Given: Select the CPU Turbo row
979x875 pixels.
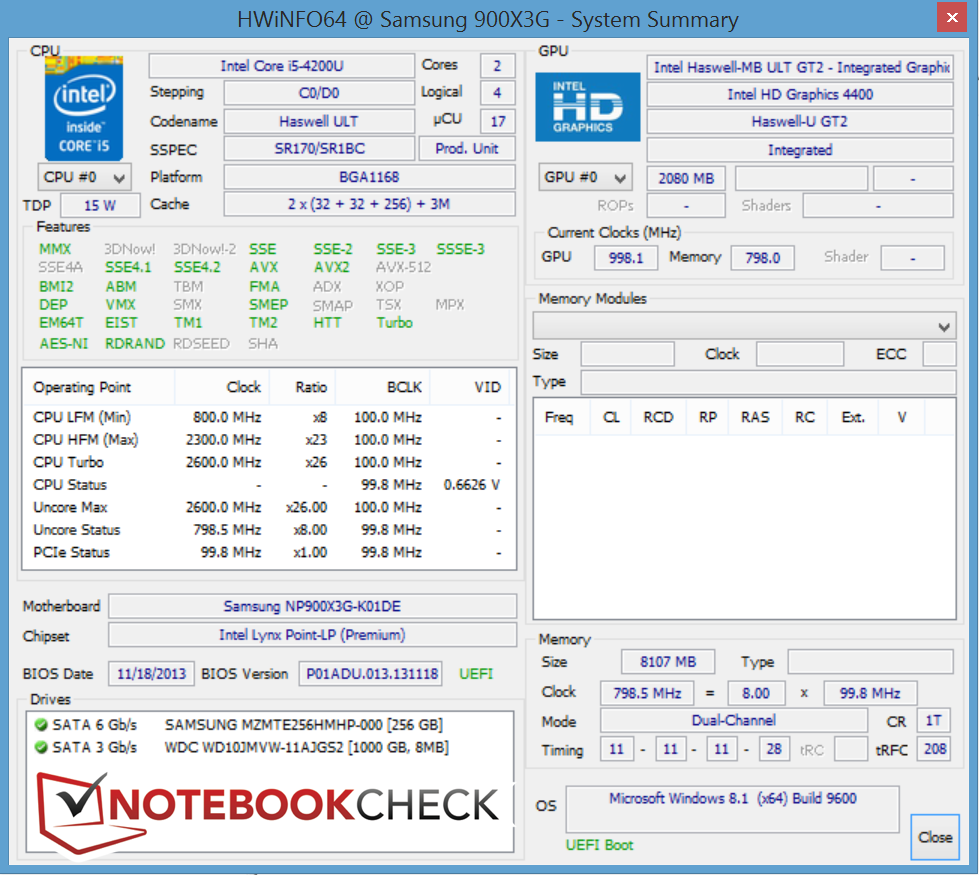Looking at the screenshot, I should tap(268, 462).
